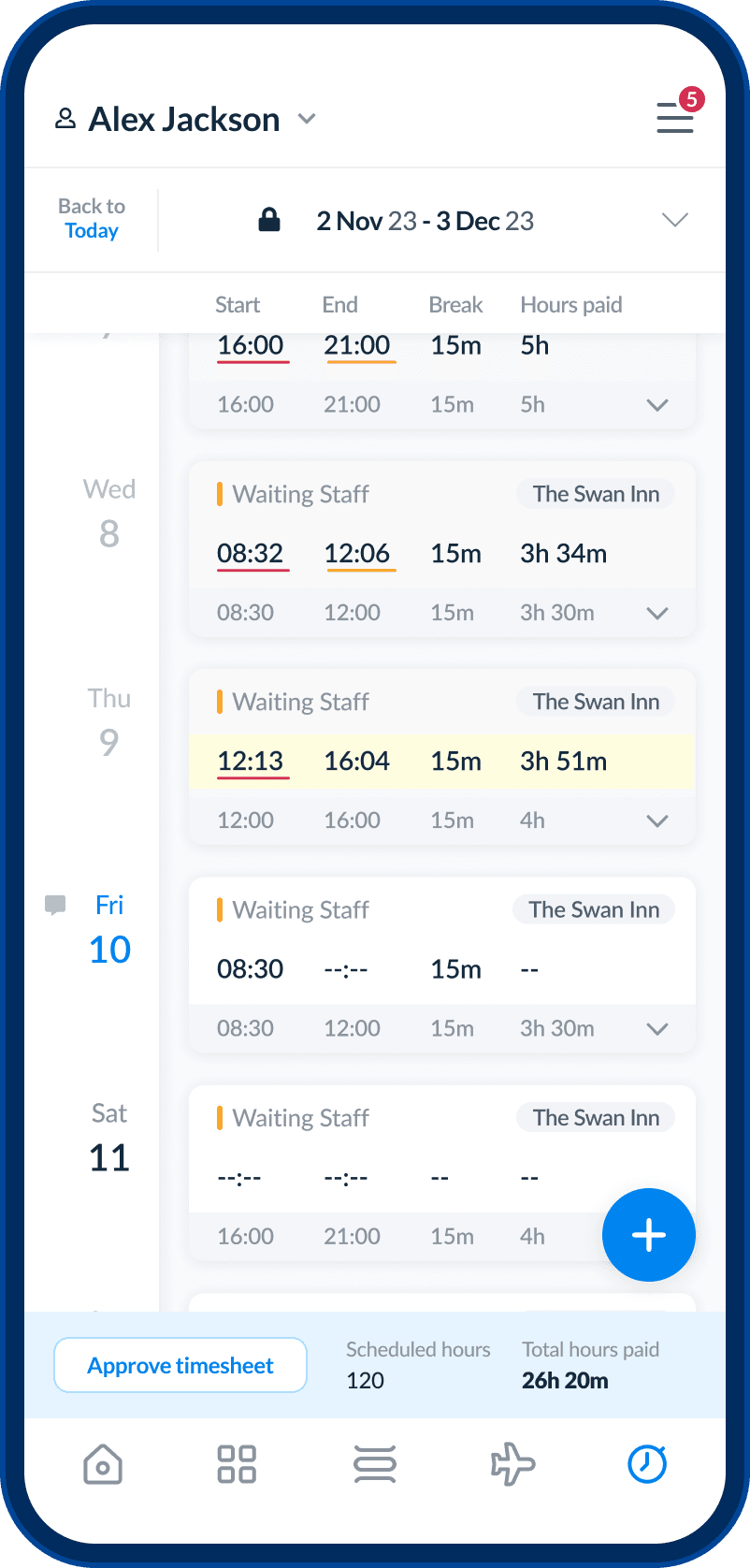
Task: Open the four-squares dashboard icon
Action: click(237, 1464)
